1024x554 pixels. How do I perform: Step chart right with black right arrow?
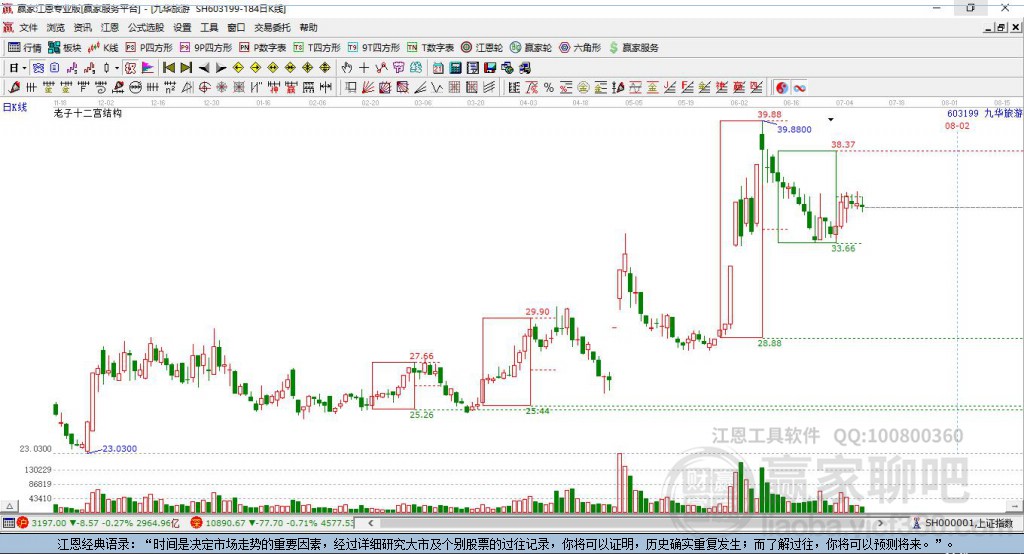[221, 68]
